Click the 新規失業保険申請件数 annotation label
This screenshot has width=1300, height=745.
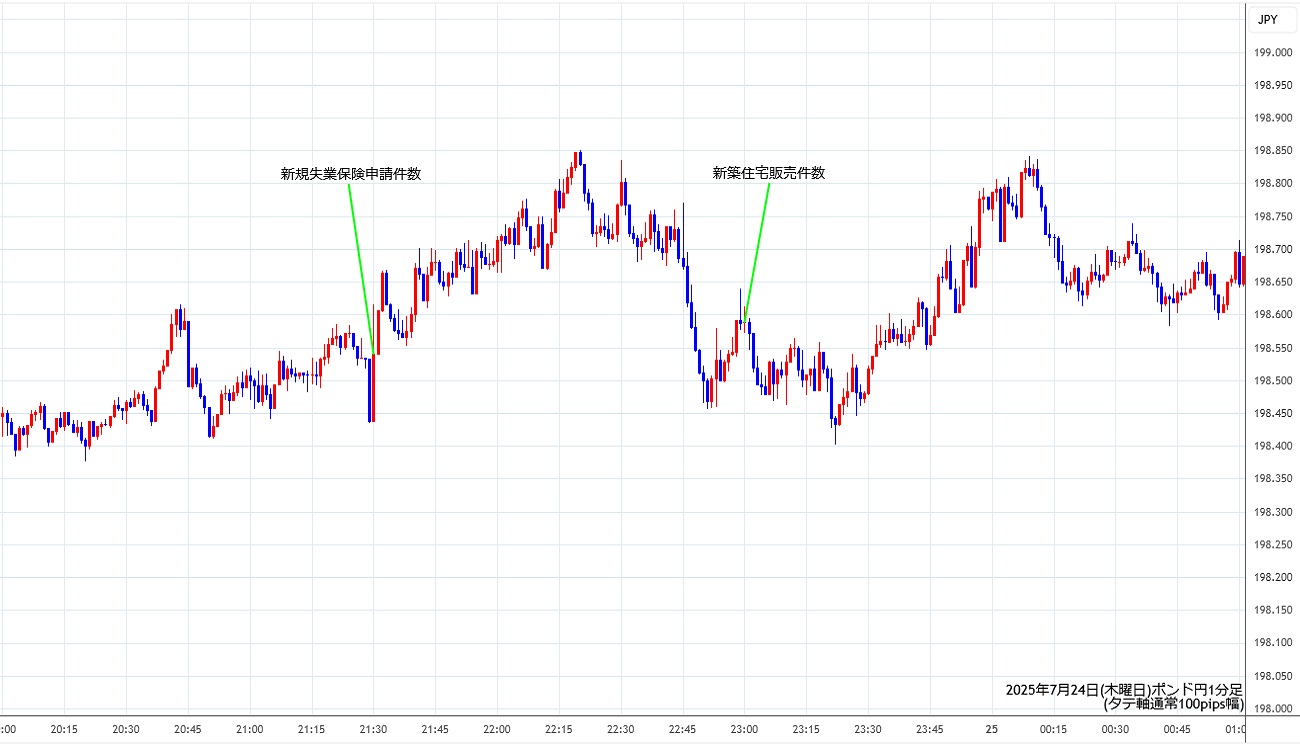351,174
